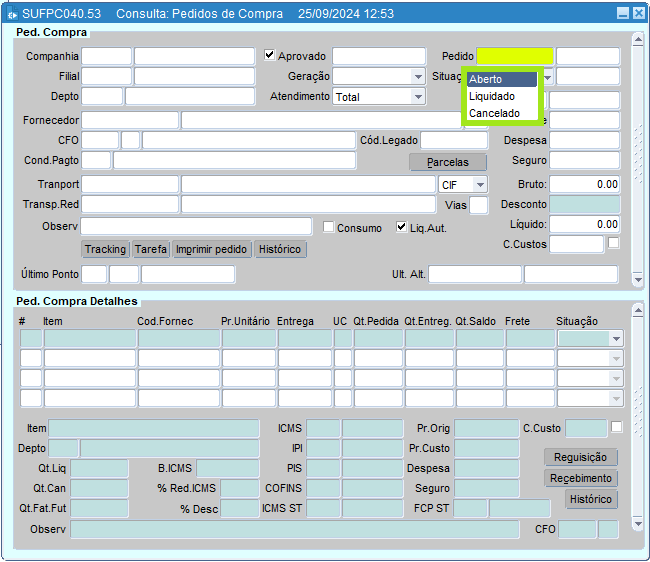Uncheck the Aprovado checkbox
Screen dimensions: 650x562
[x=270, y=56]
